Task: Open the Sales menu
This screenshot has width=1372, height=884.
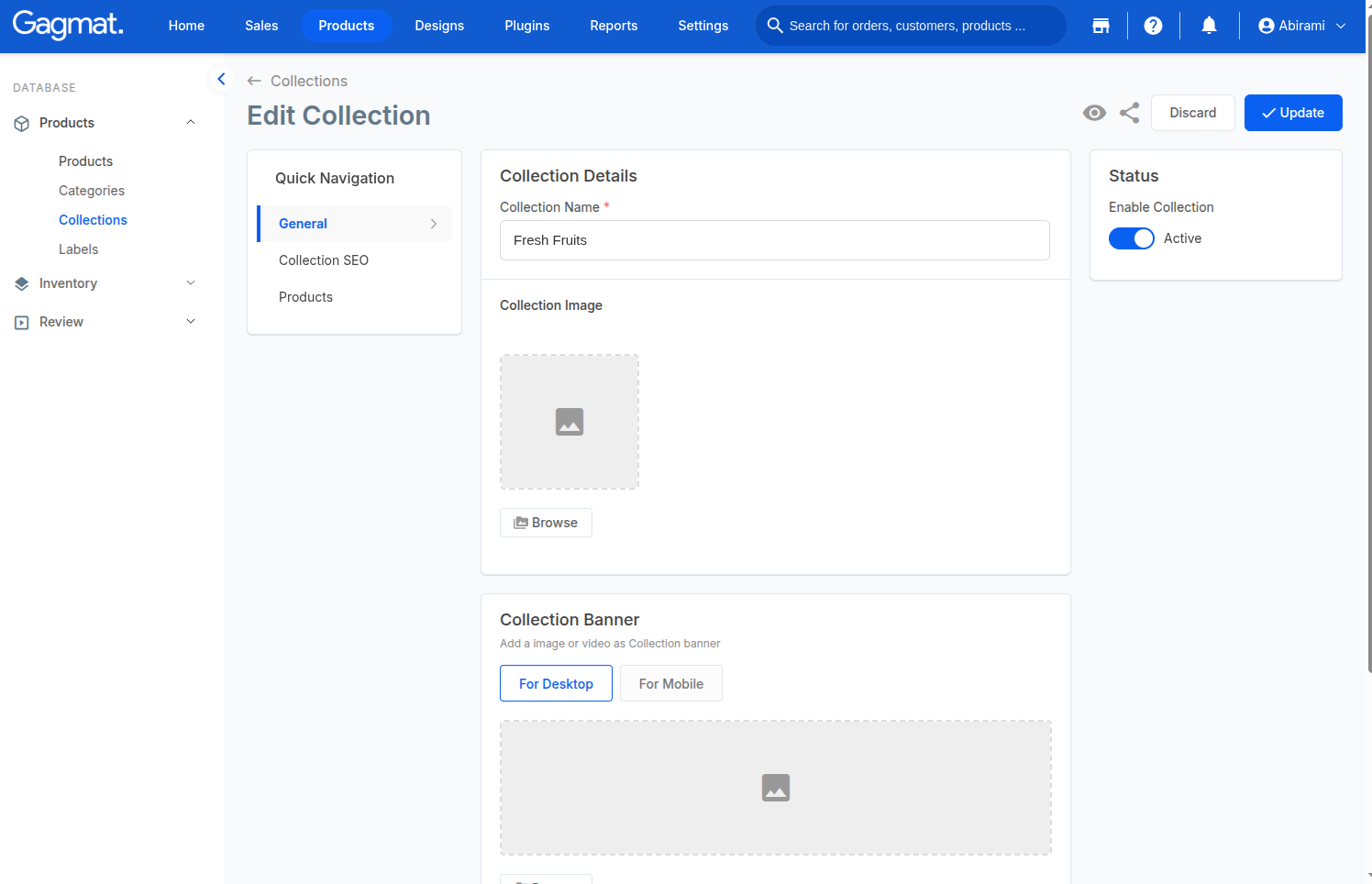Action: pos(261,26)
